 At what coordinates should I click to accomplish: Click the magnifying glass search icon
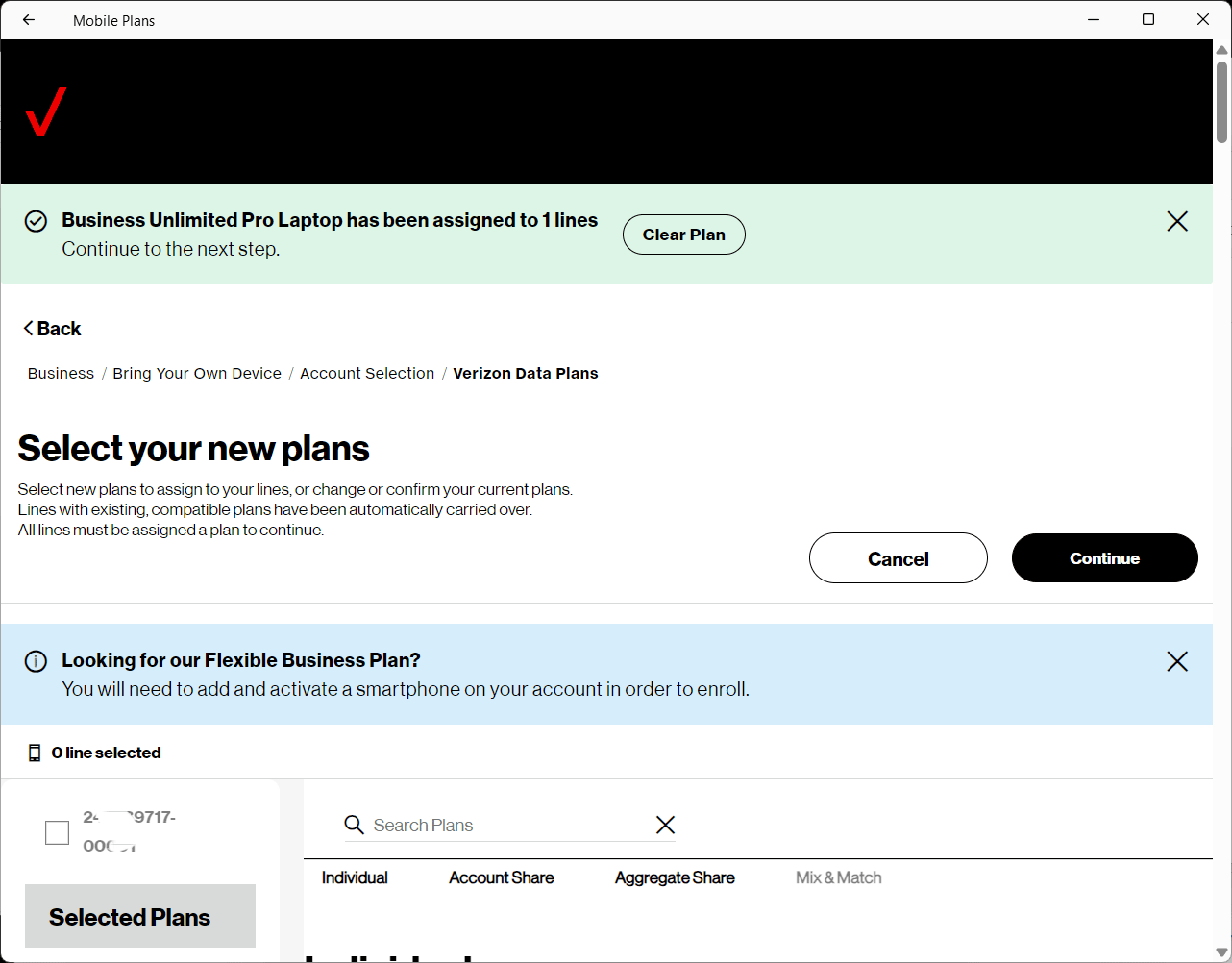pyautogui.click(x=354, y=825)
